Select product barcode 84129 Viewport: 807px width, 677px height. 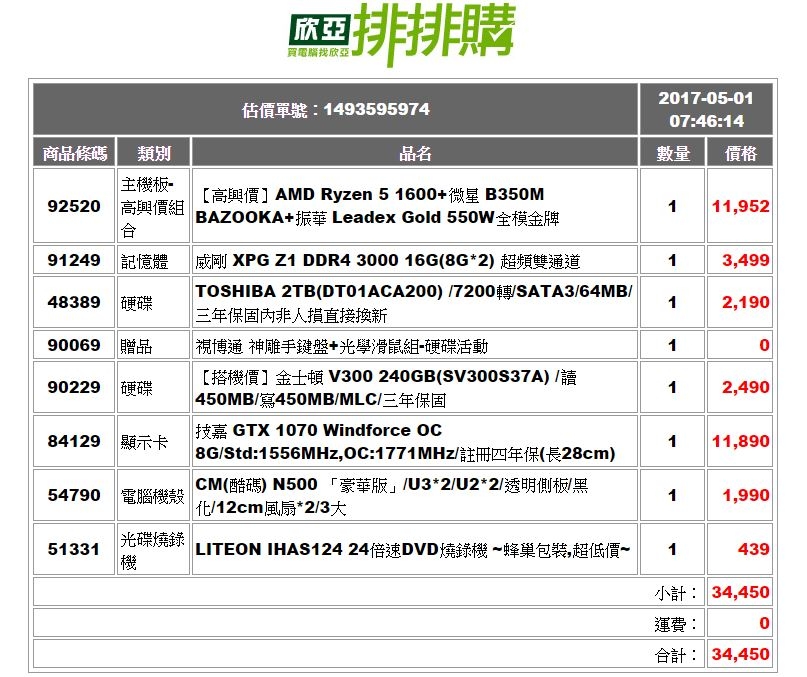pos(74,441)
